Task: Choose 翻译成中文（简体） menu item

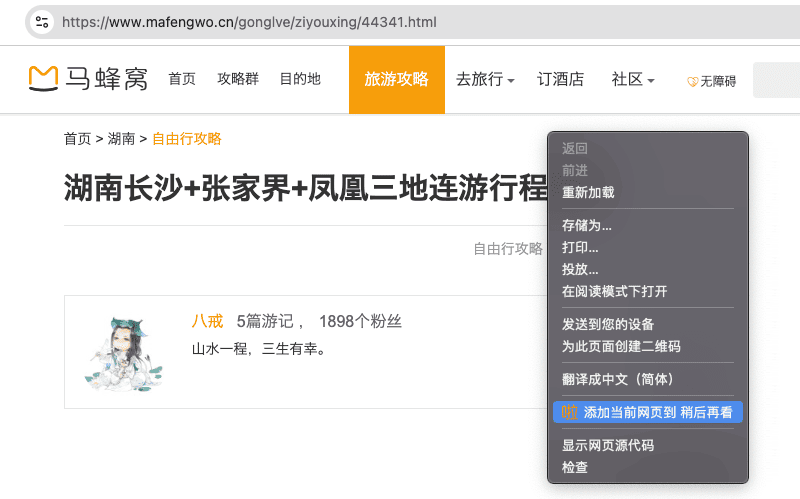Action: tap(618, 379)
